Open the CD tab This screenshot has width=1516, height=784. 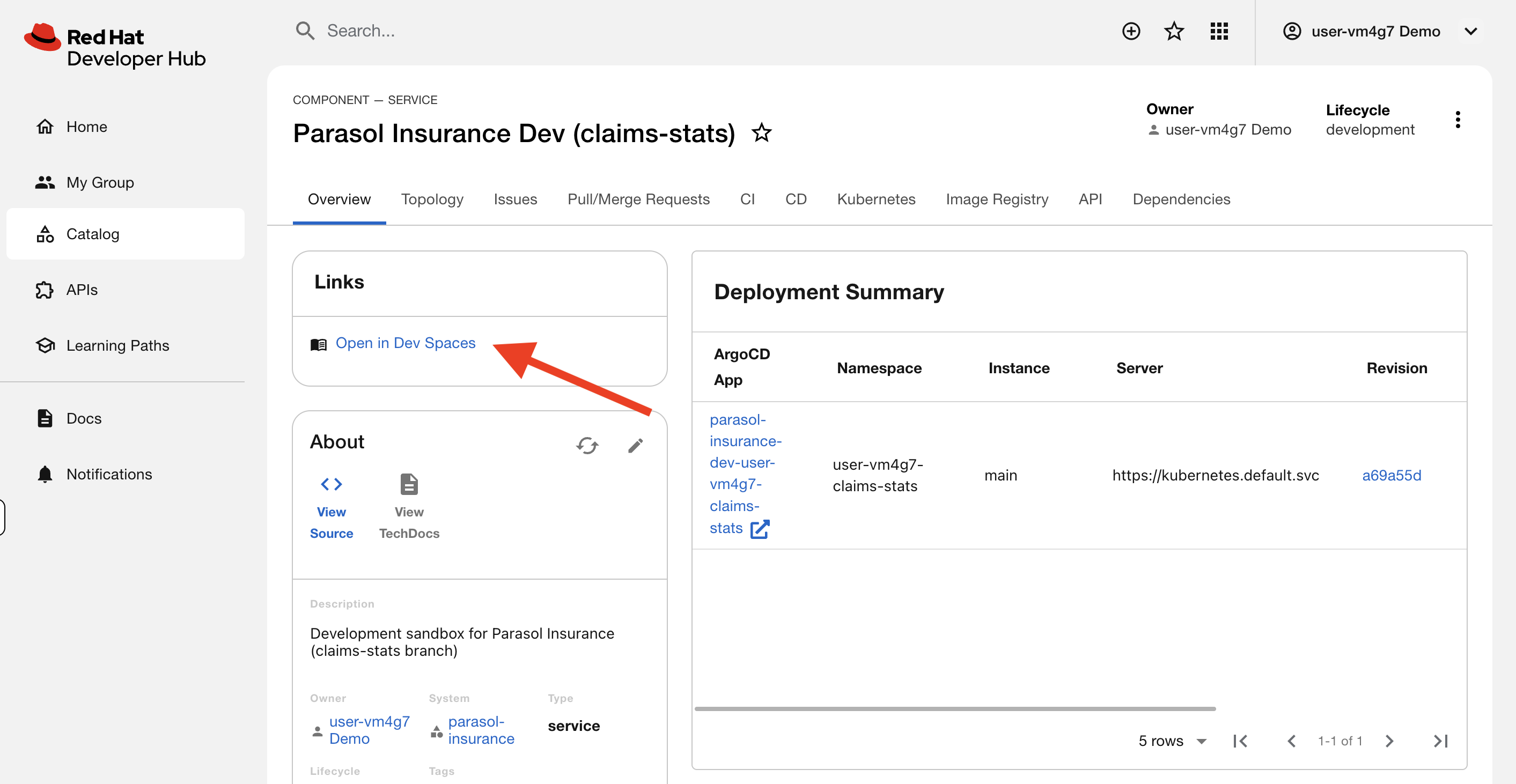point(796,199)
